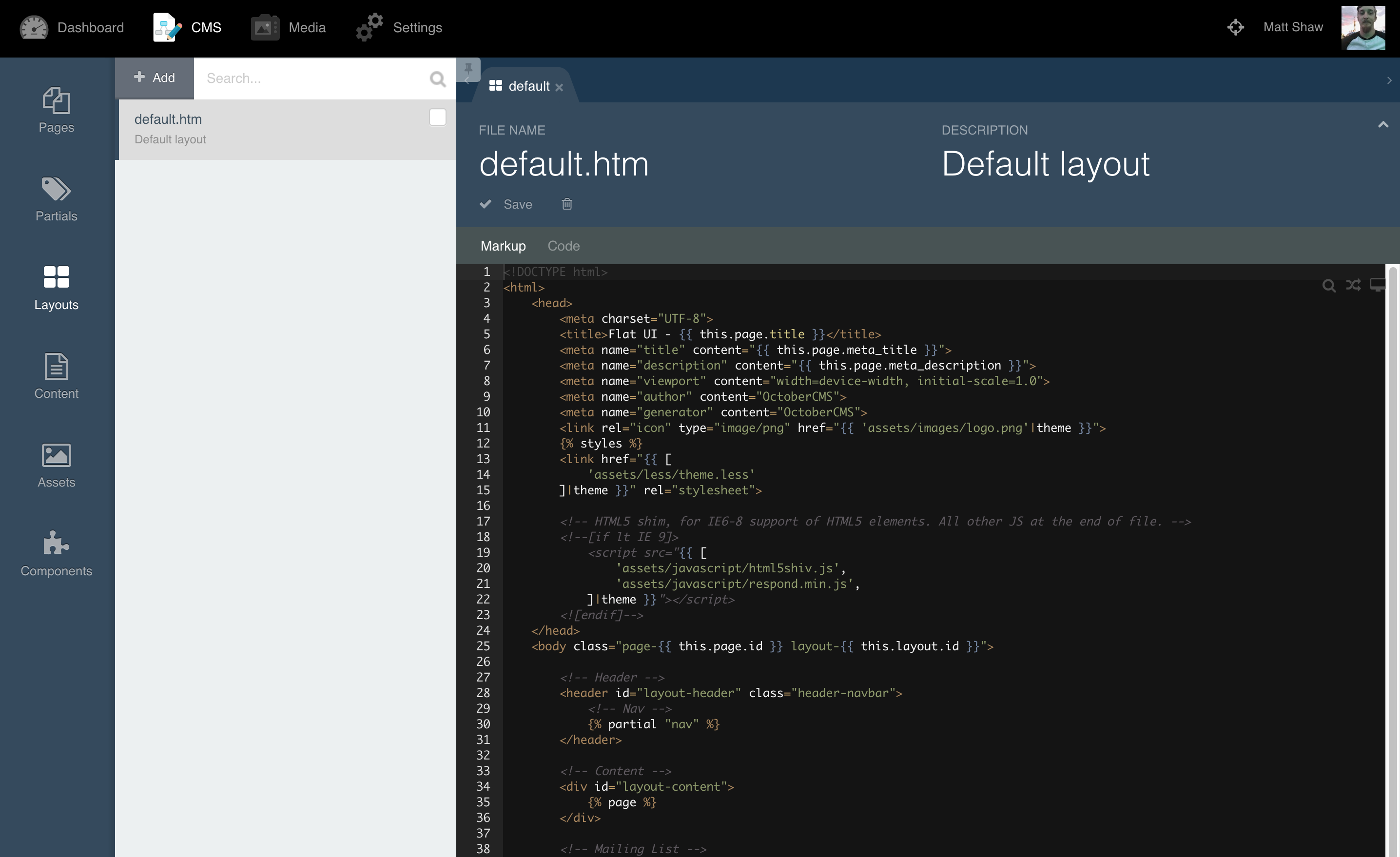The height and width of the screenshot is (857, 1400).
Task: Click the Dashboard gauge icon
Action: 34,27
